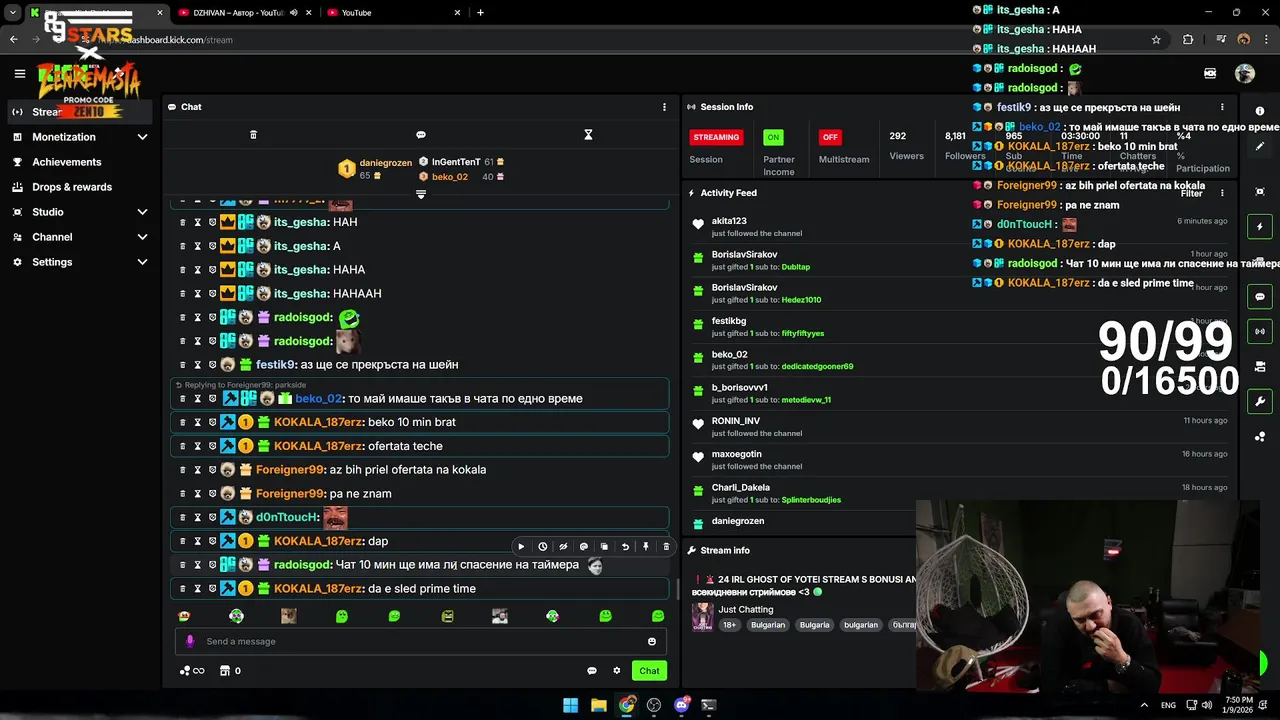Screen dimensions: 1280x720
Task: Toggle the Multistream OFF badge
Action: 830,137
